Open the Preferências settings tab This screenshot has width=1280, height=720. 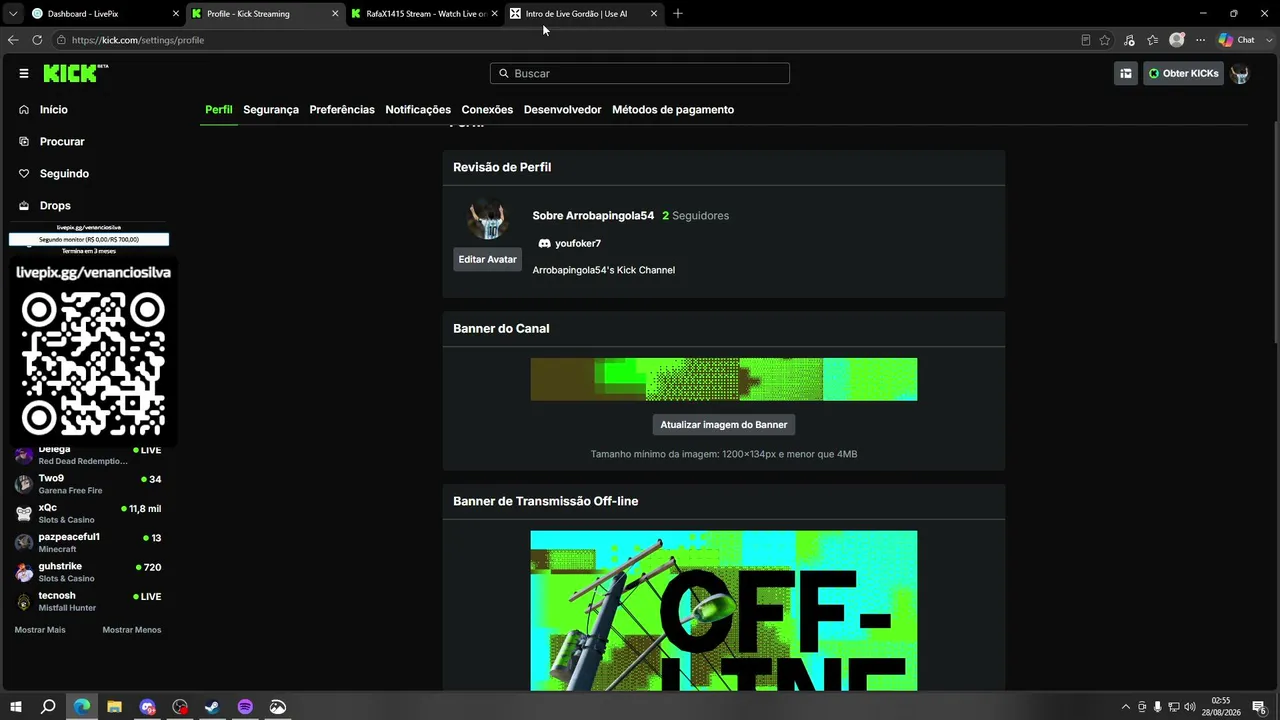pyautogui.click(x=342, y=110)
